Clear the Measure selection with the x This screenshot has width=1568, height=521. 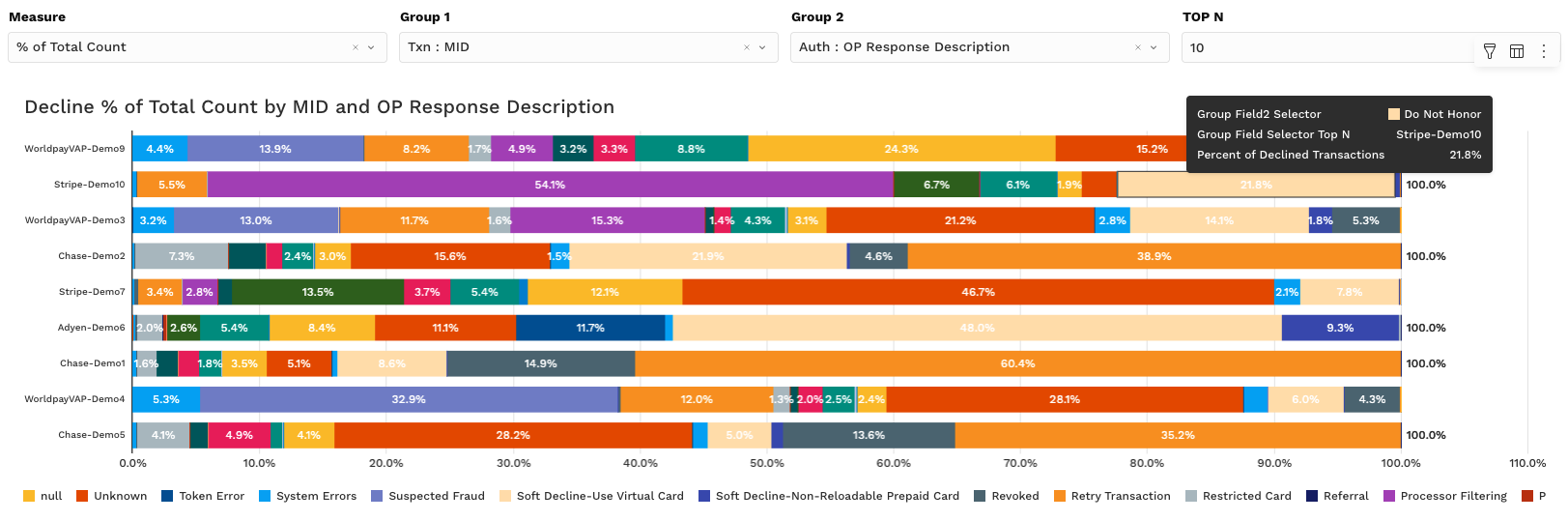coord(356,47)
